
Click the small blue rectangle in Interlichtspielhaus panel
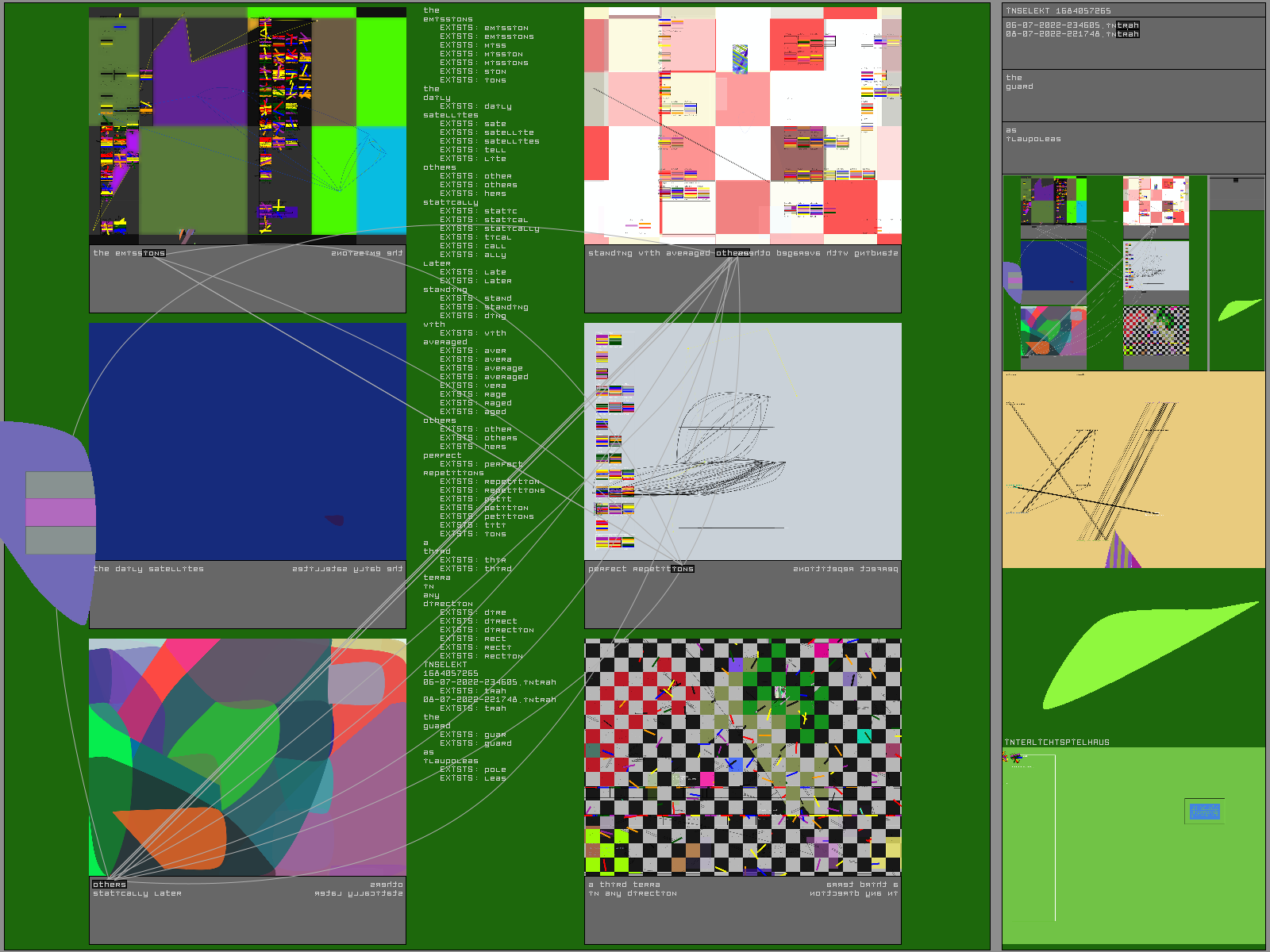(x=1204, y=811)
